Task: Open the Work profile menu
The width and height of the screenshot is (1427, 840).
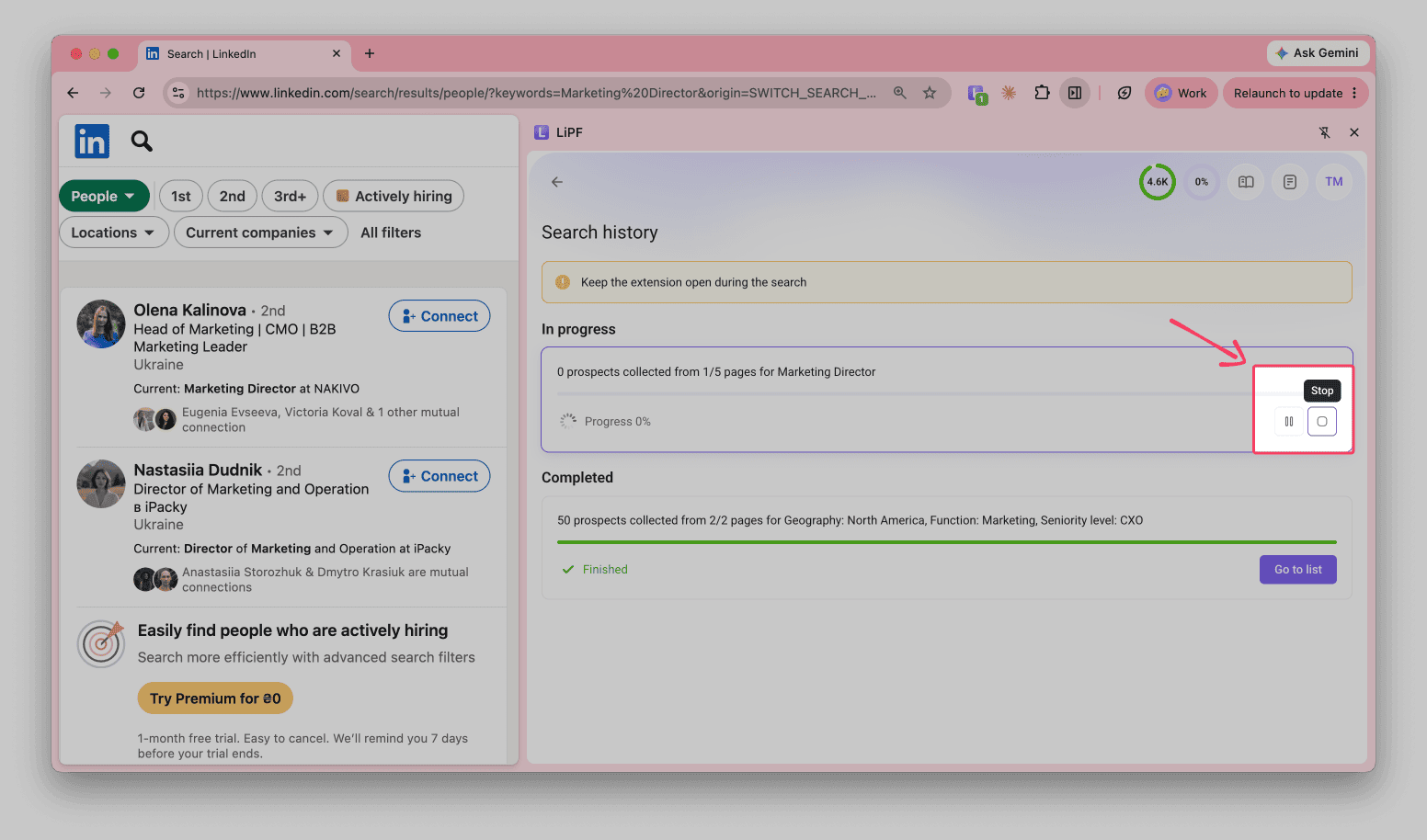Action: coord(1182,93)
